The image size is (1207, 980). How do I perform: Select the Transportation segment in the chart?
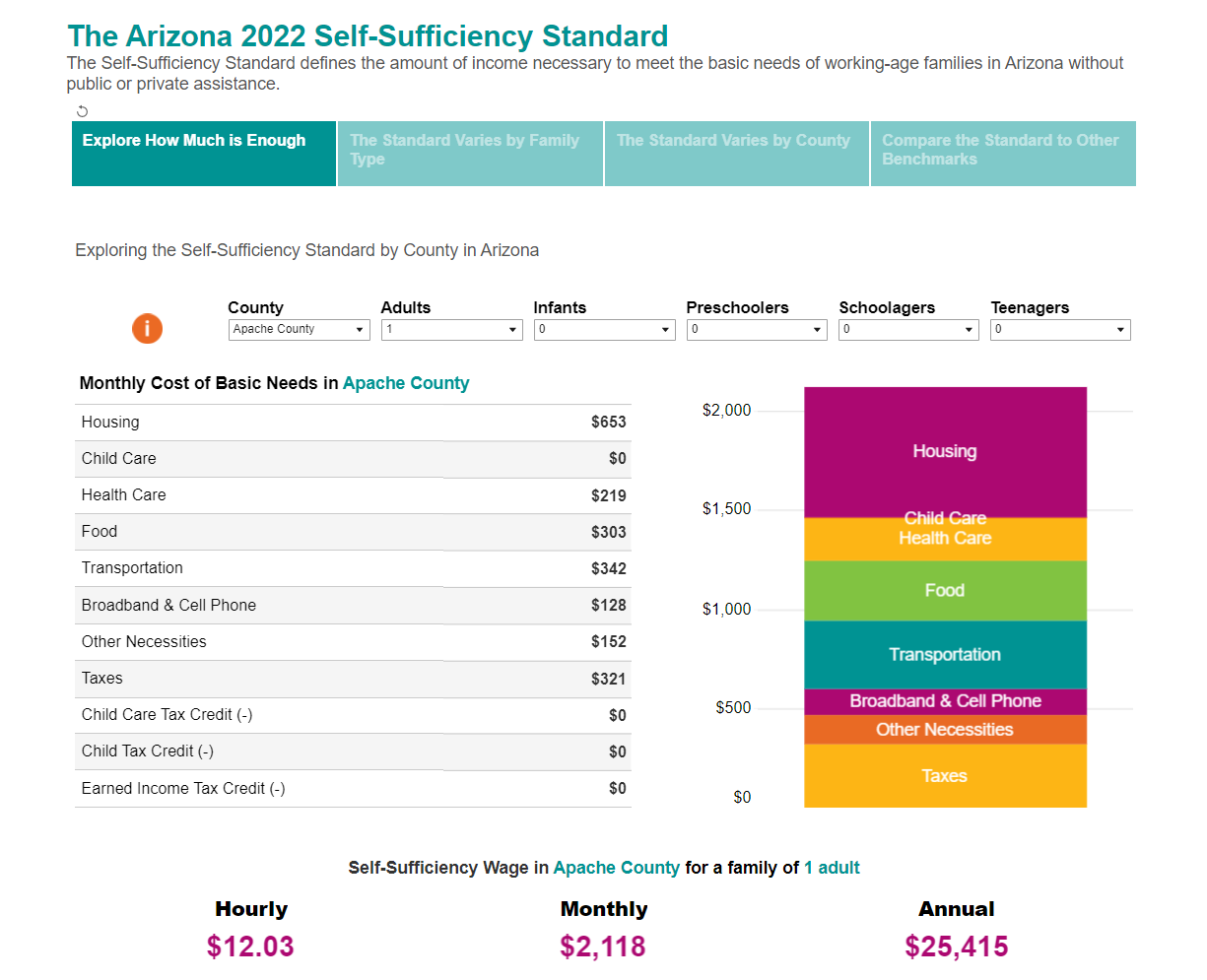coord(945,654)
